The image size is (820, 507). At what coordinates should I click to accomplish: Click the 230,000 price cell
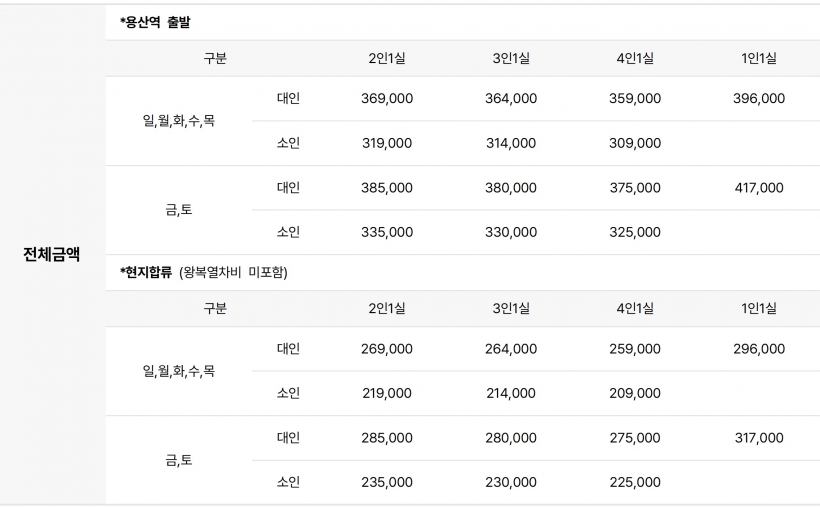[510, 482]
